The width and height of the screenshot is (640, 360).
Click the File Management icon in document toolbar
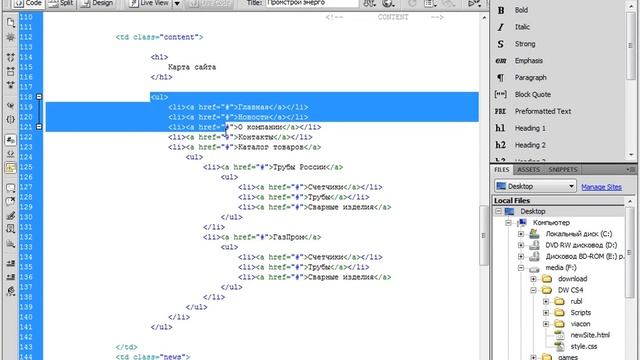(x=369, y=4)
